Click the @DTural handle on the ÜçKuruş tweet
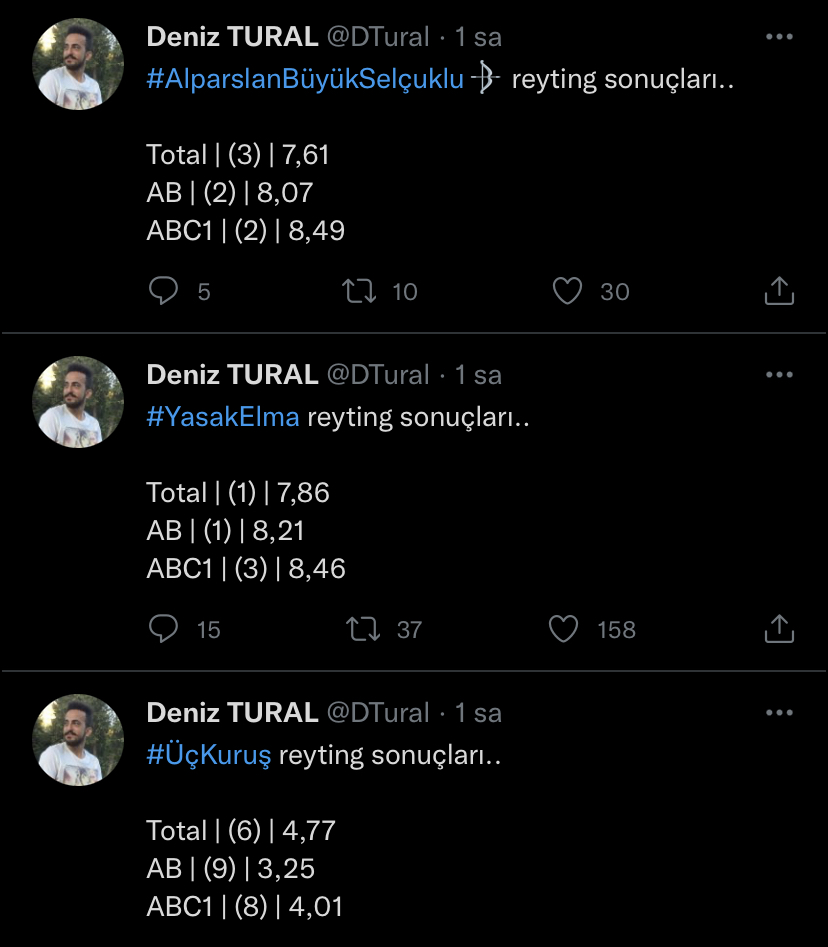 [x=378, y=713]
